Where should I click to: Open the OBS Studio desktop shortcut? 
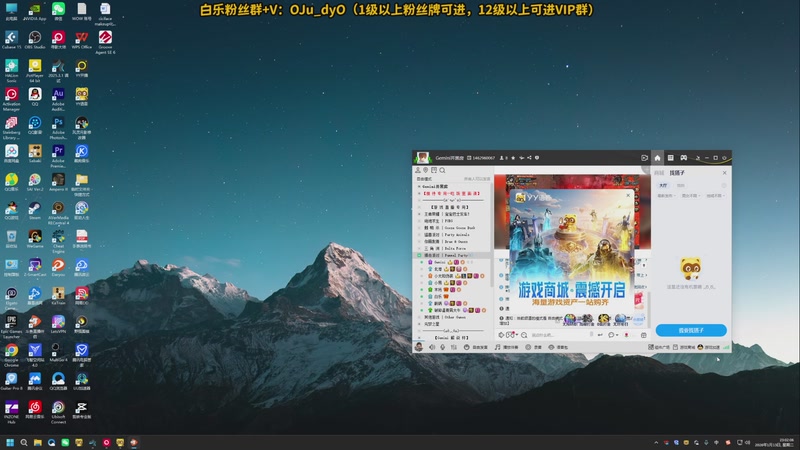tap(35, 40)
